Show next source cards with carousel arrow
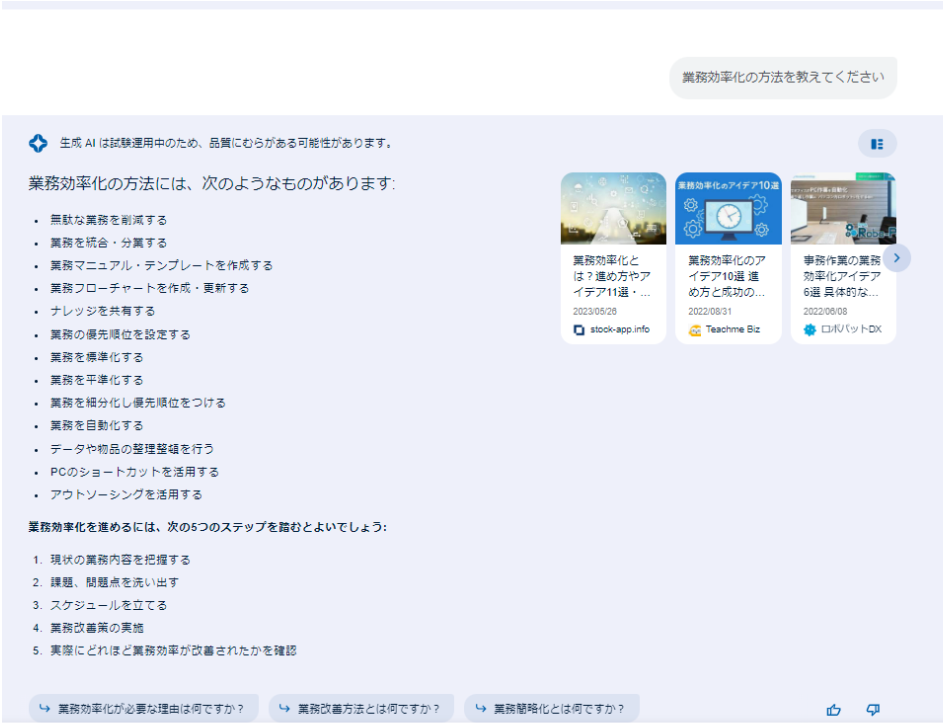943x724 pixels. 896,258
